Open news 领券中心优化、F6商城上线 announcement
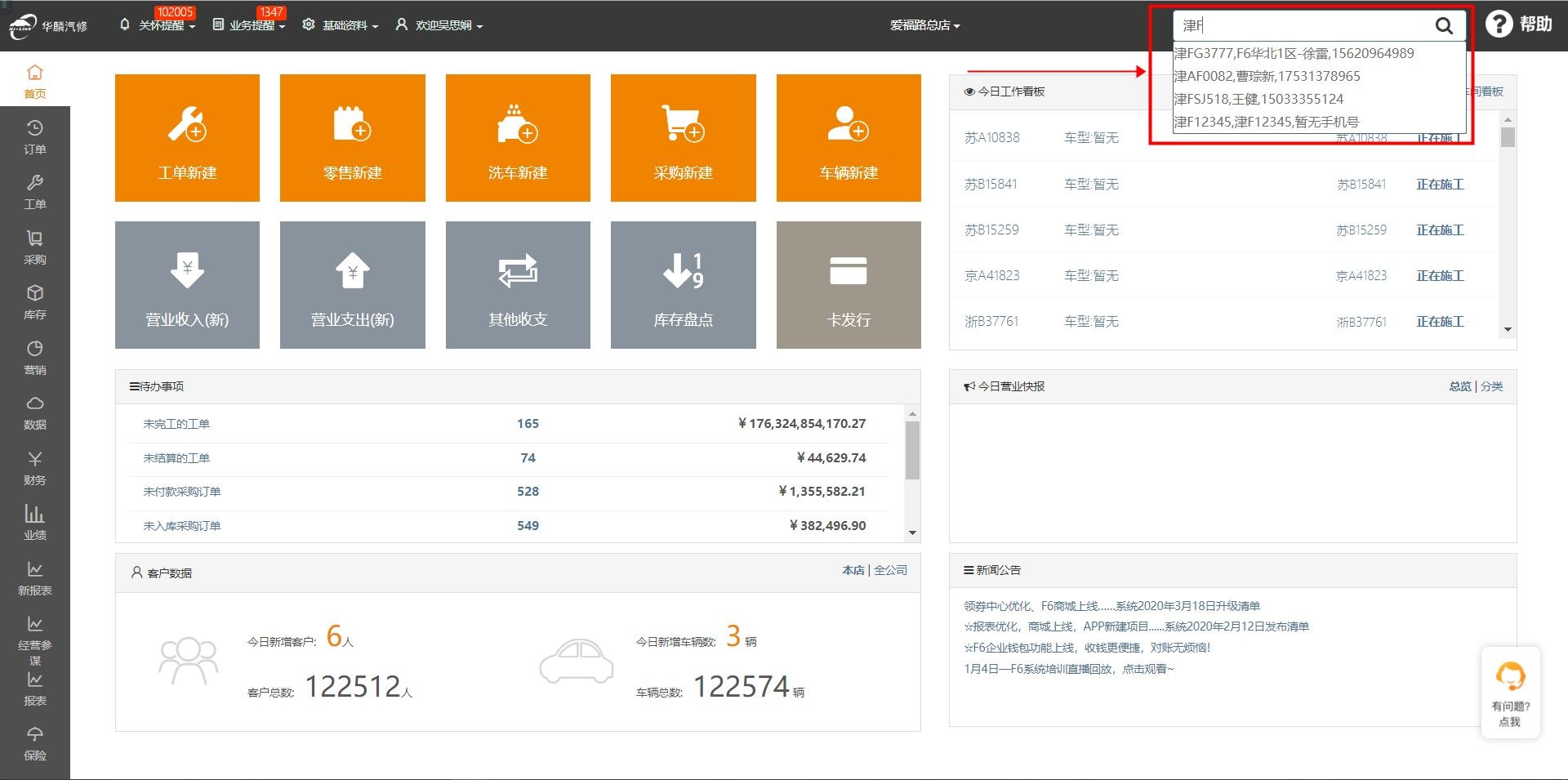 1111,606
